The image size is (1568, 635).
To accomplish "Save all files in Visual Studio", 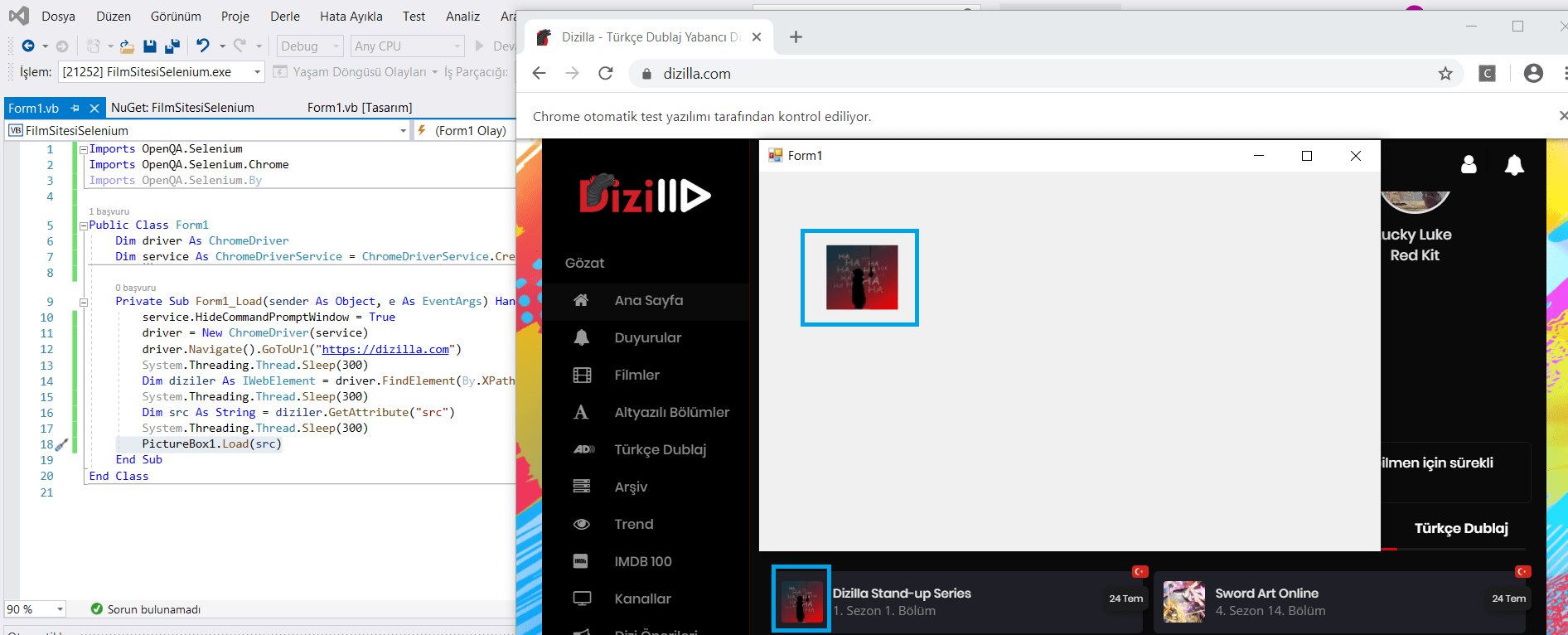I will tap(172, 46).
